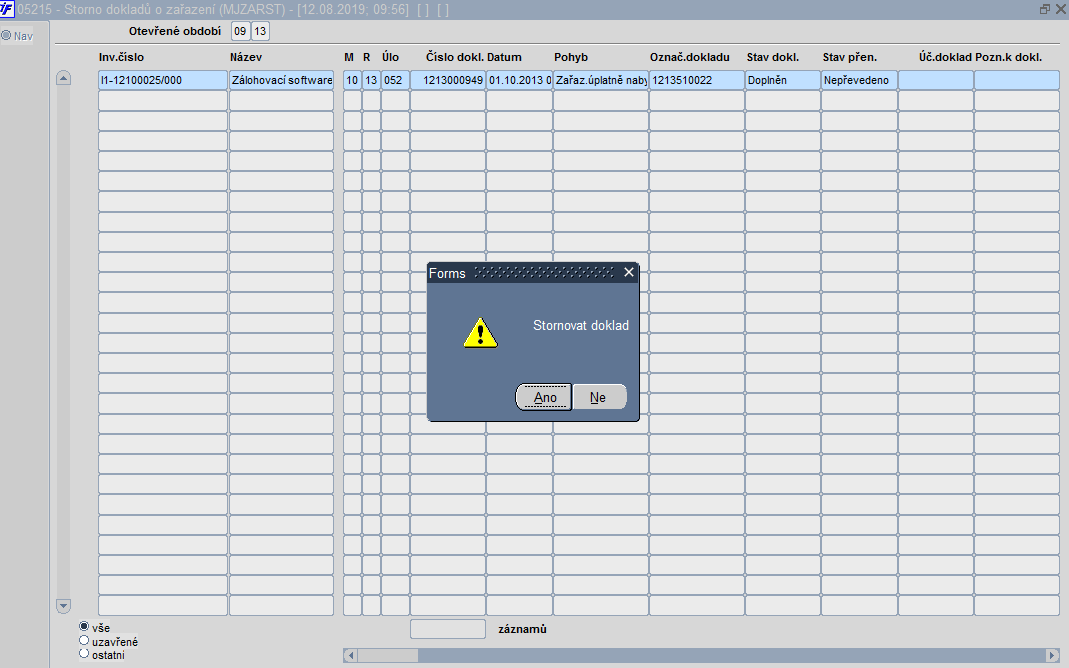Click the záznamů record count field
The height and width of the screenshot is (668, 1069).
pos(448,629)
